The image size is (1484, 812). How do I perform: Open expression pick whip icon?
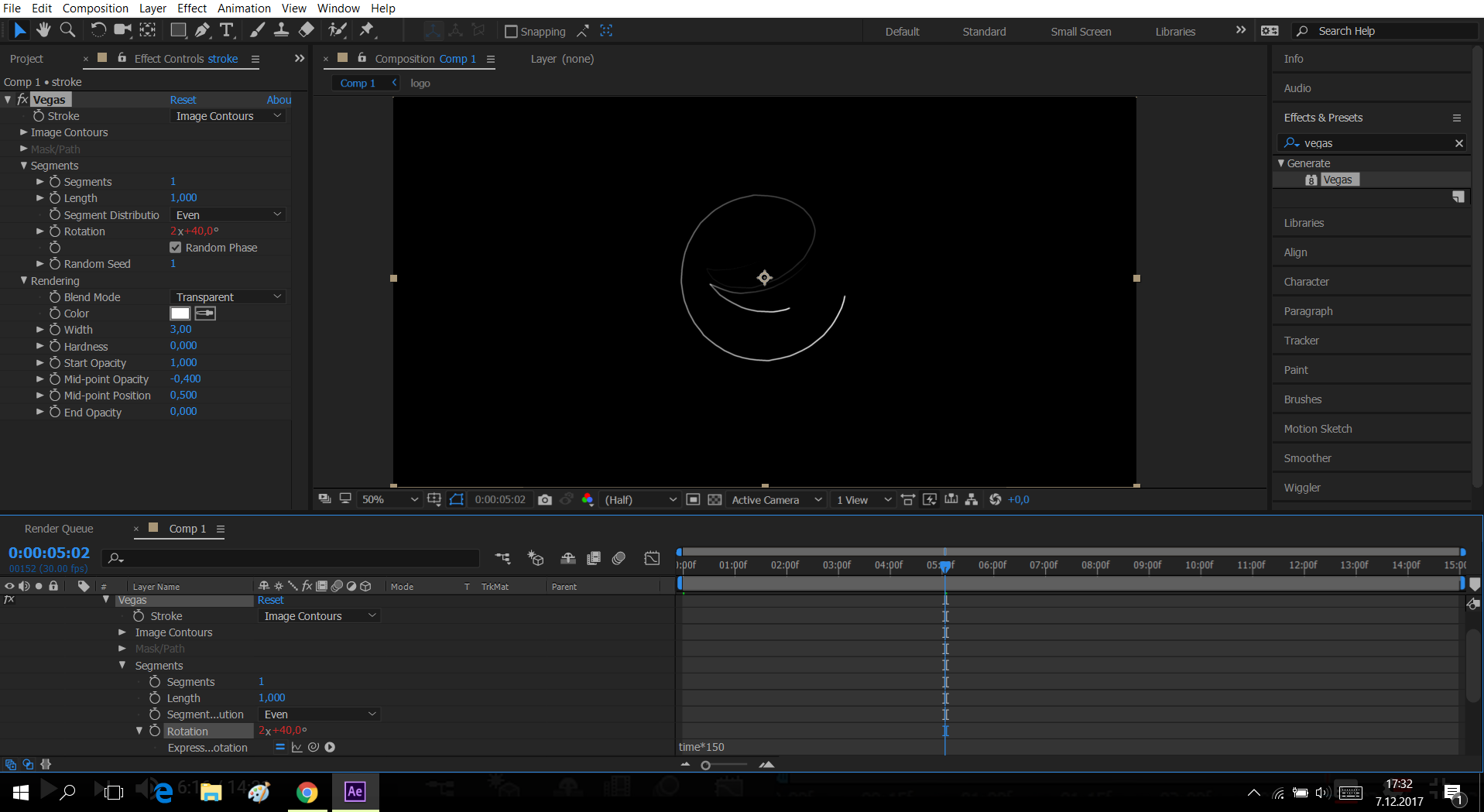pos(314,748)
